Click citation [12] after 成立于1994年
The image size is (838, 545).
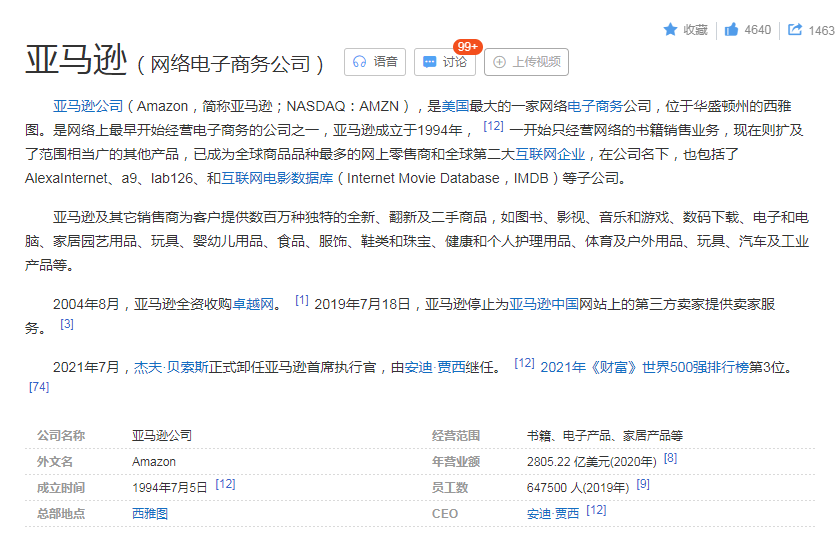coord(493,126)
